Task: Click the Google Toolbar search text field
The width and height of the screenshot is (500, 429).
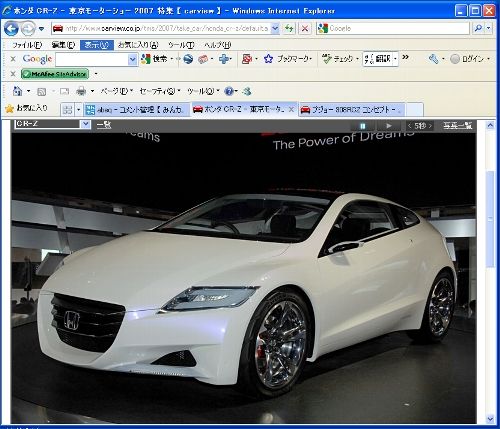Action: pos(92,60)
